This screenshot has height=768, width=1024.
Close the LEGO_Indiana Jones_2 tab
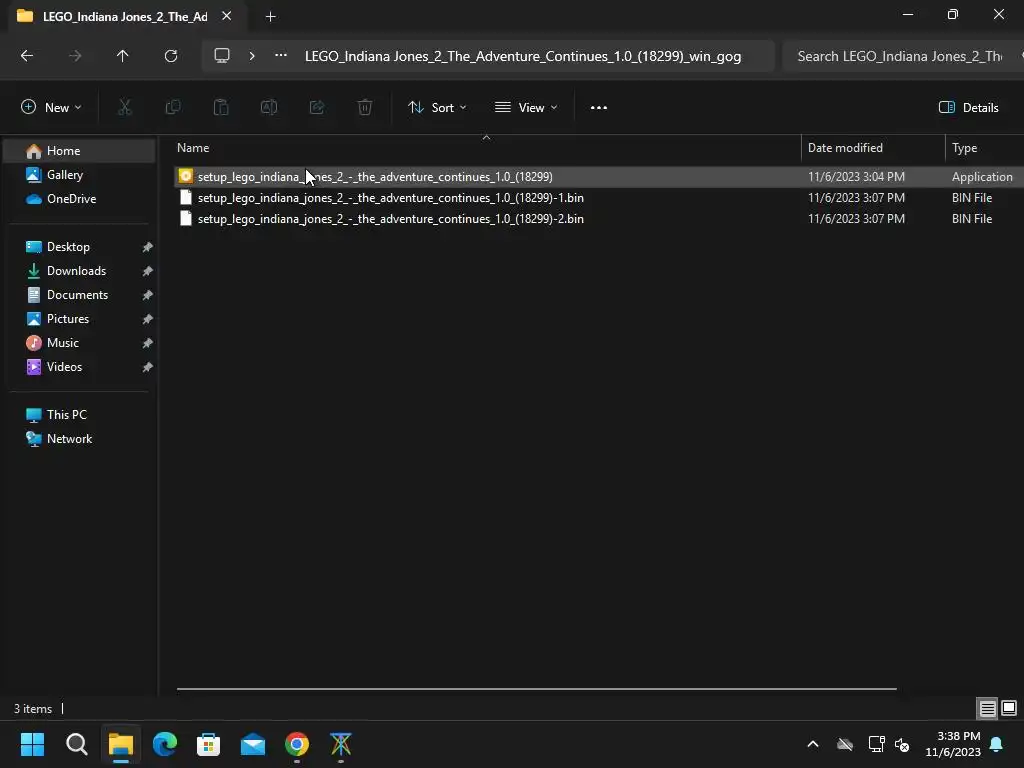click(227, 16)
